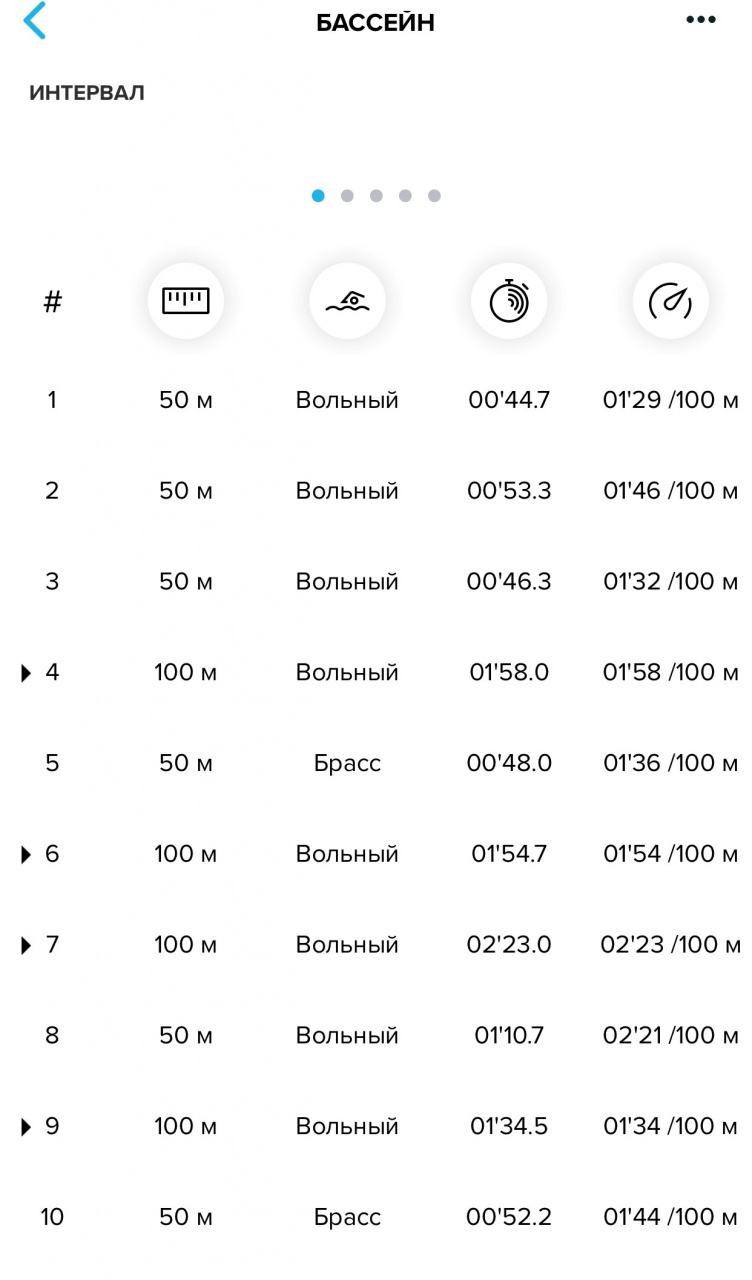This screenshot has width=752, height=1280.
Task: Select the first active page dot
Action: coord(318,196)
